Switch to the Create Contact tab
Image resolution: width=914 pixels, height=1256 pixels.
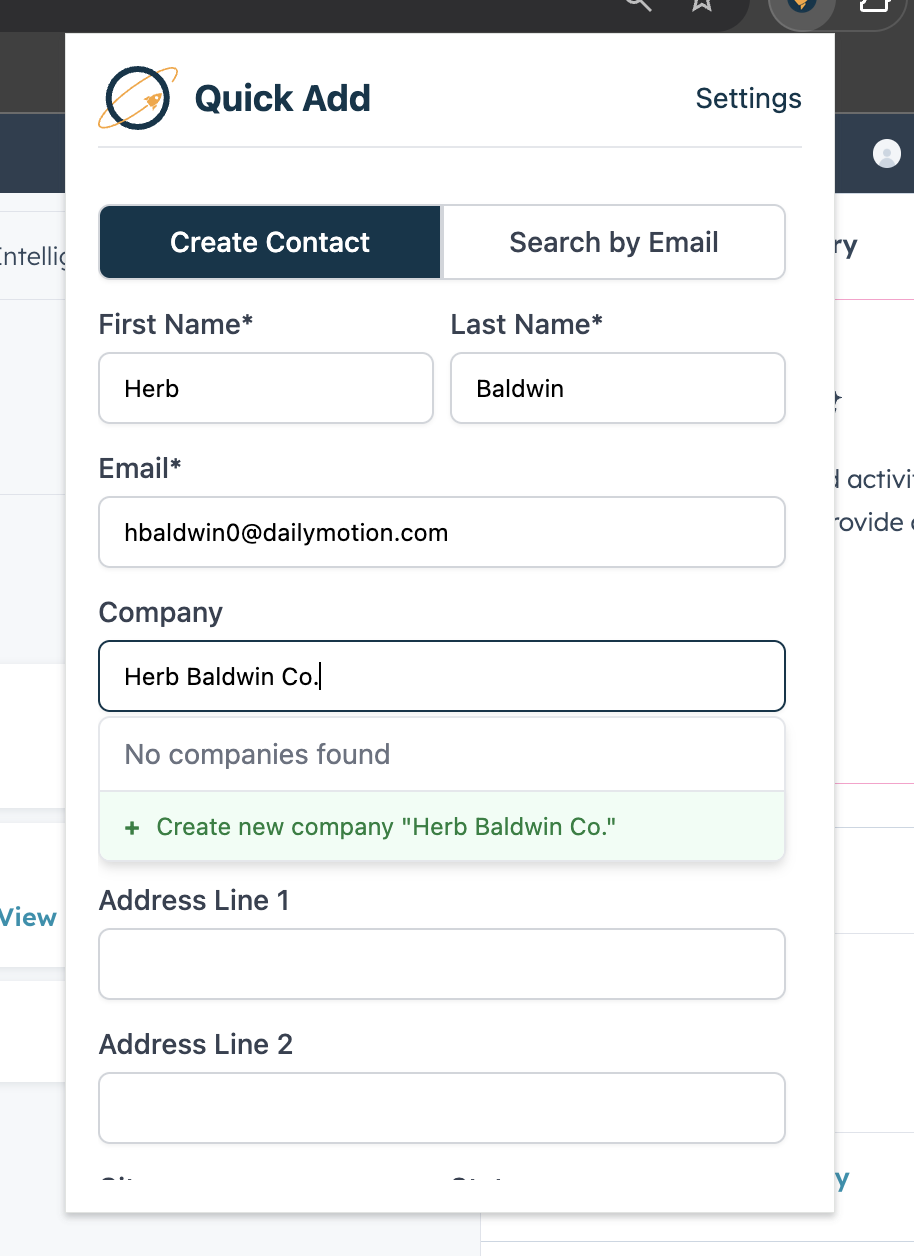tap(270, 242)
